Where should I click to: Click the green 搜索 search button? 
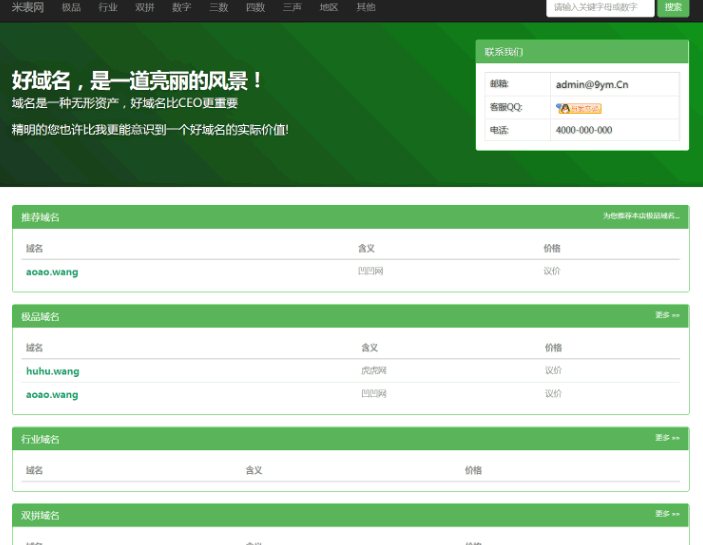point(673,7)
